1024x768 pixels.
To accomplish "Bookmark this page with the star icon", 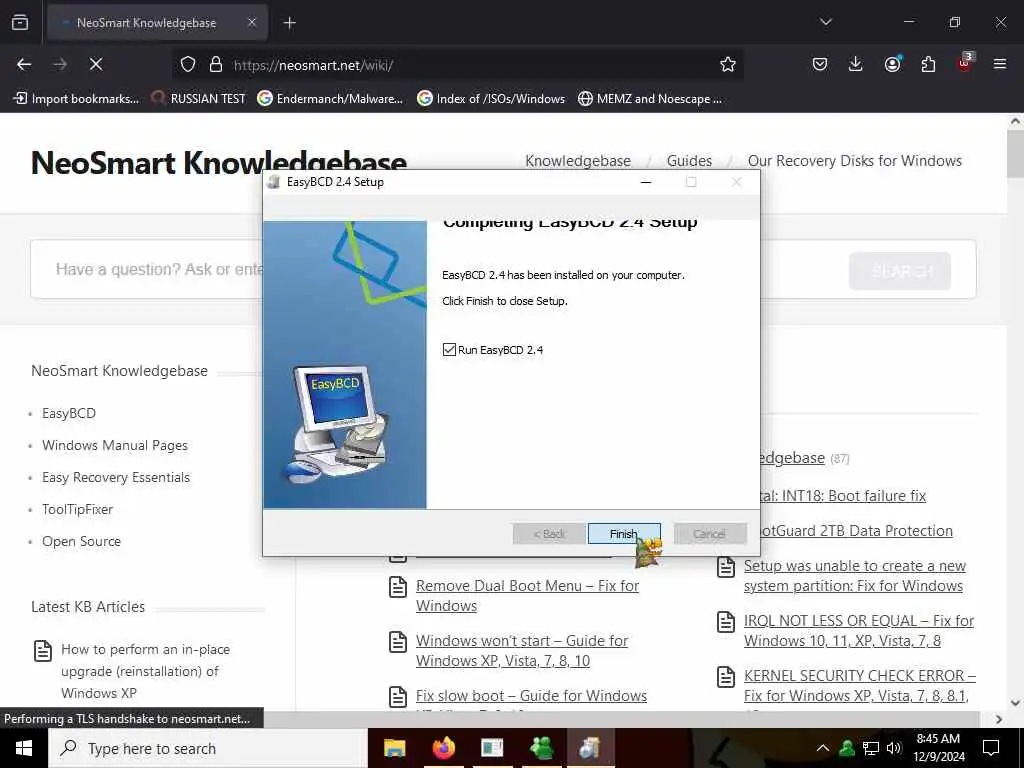I will point(728,65).
